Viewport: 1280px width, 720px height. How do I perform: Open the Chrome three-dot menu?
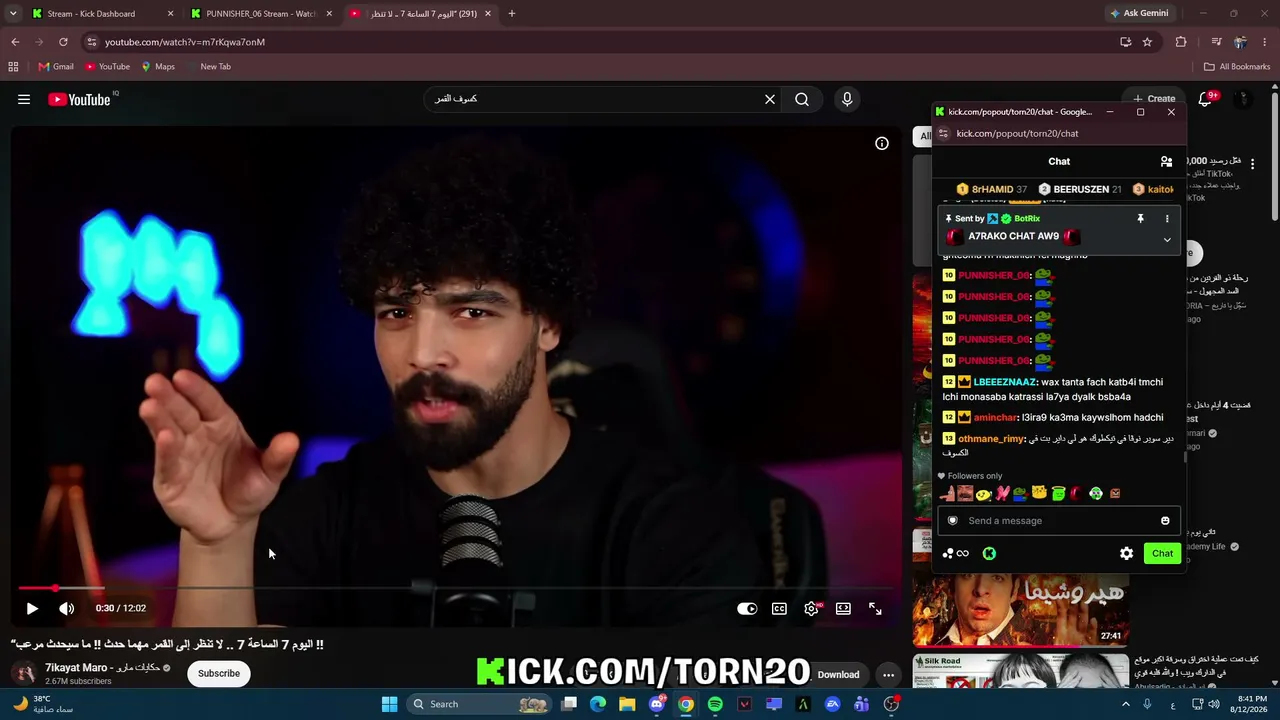point(1265,42)
